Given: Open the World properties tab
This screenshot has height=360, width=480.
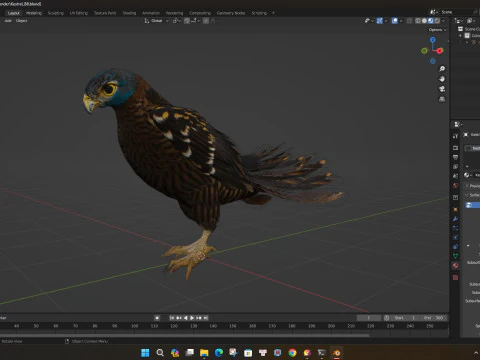Looking at the screenshot, I should [x=456, y=185].
